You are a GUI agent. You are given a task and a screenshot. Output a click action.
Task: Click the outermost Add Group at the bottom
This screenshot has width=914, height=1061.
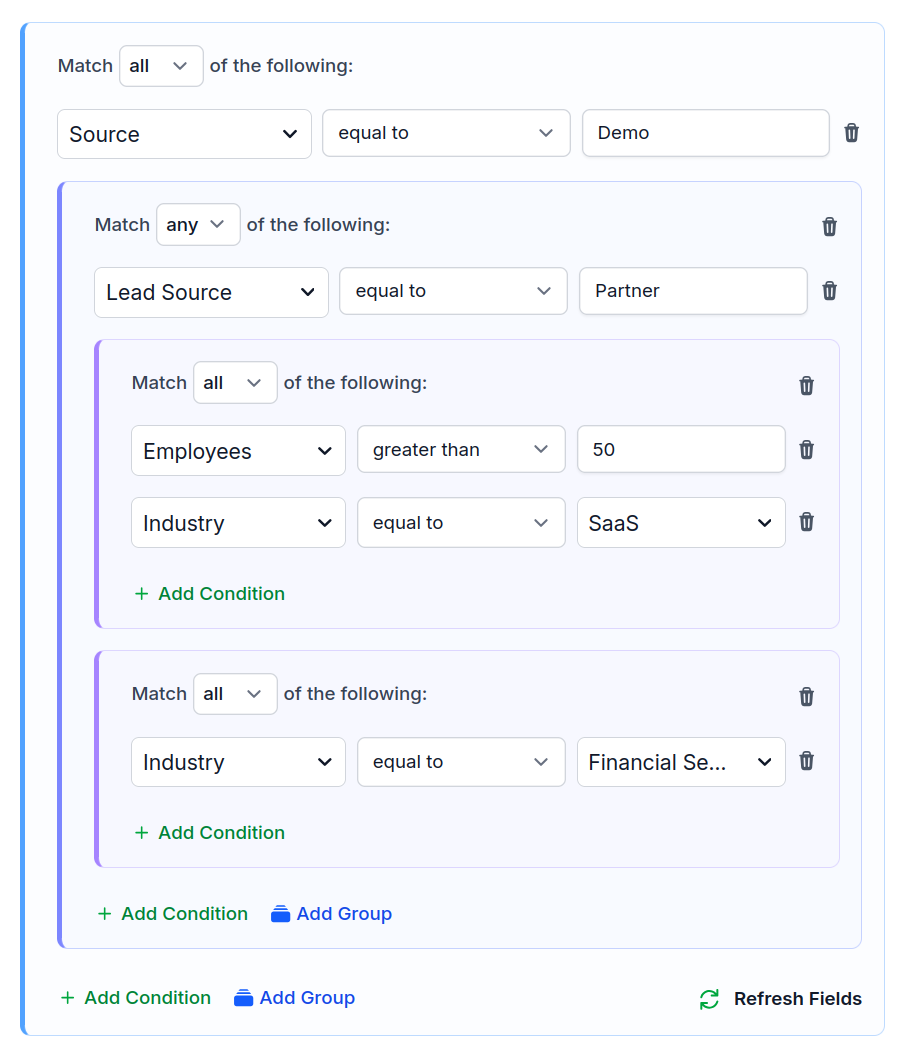coord(295,998)
